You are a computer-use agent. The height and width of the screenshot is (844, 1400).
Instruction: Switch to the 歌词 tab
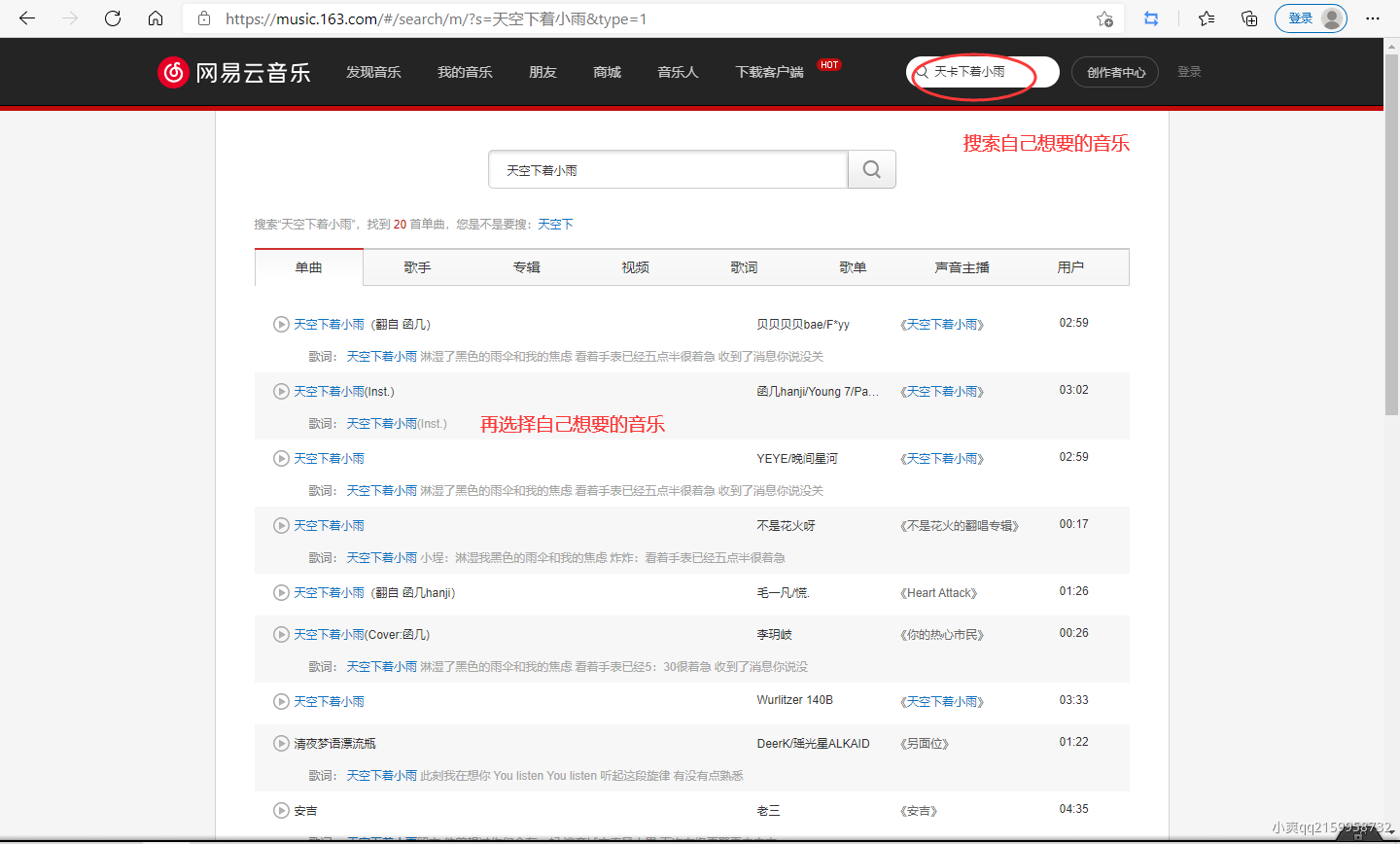(745, 267)
